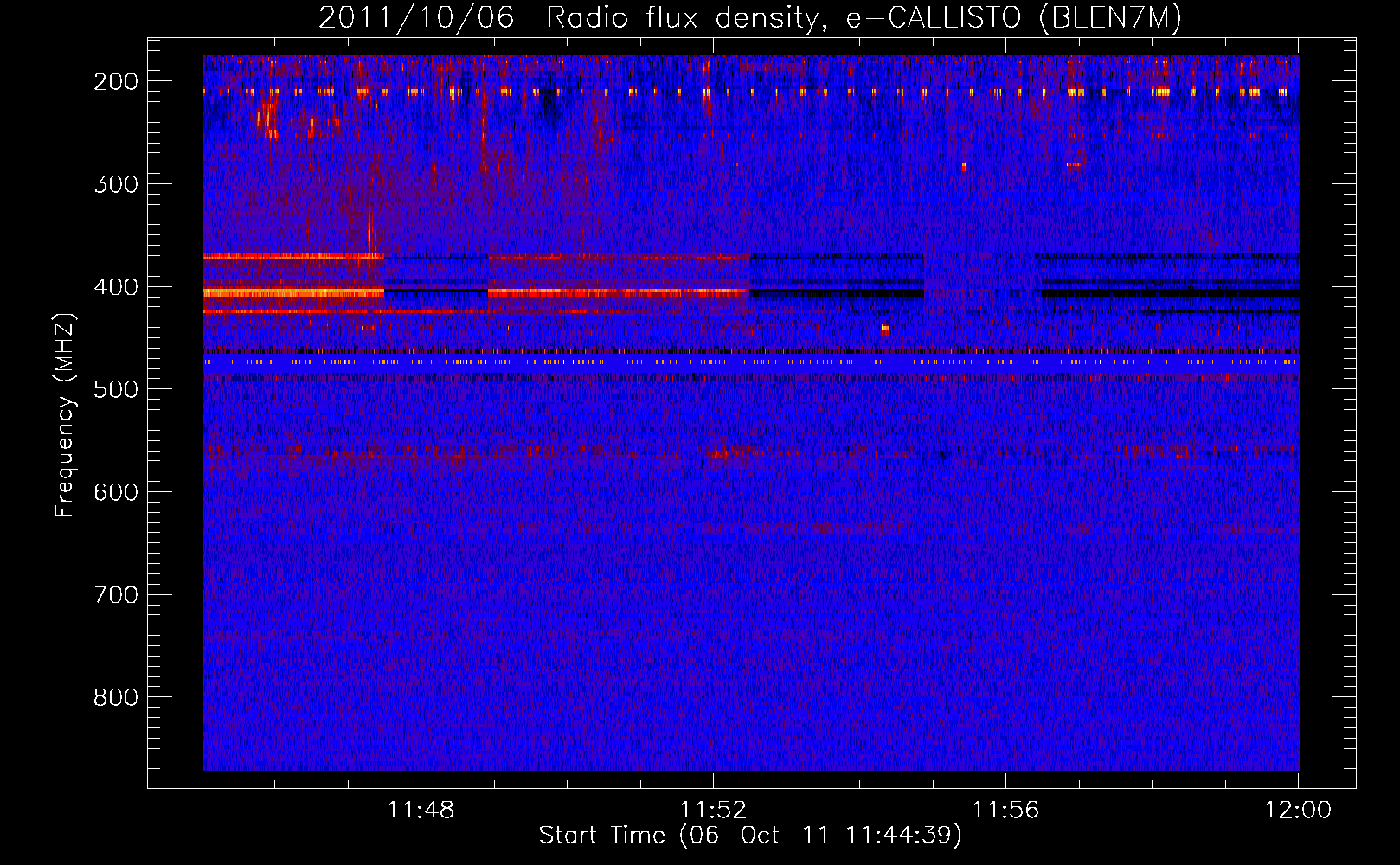1400x865 pixels.
Task: Click the 11:52 time tick label
Action: pos(713,811)
